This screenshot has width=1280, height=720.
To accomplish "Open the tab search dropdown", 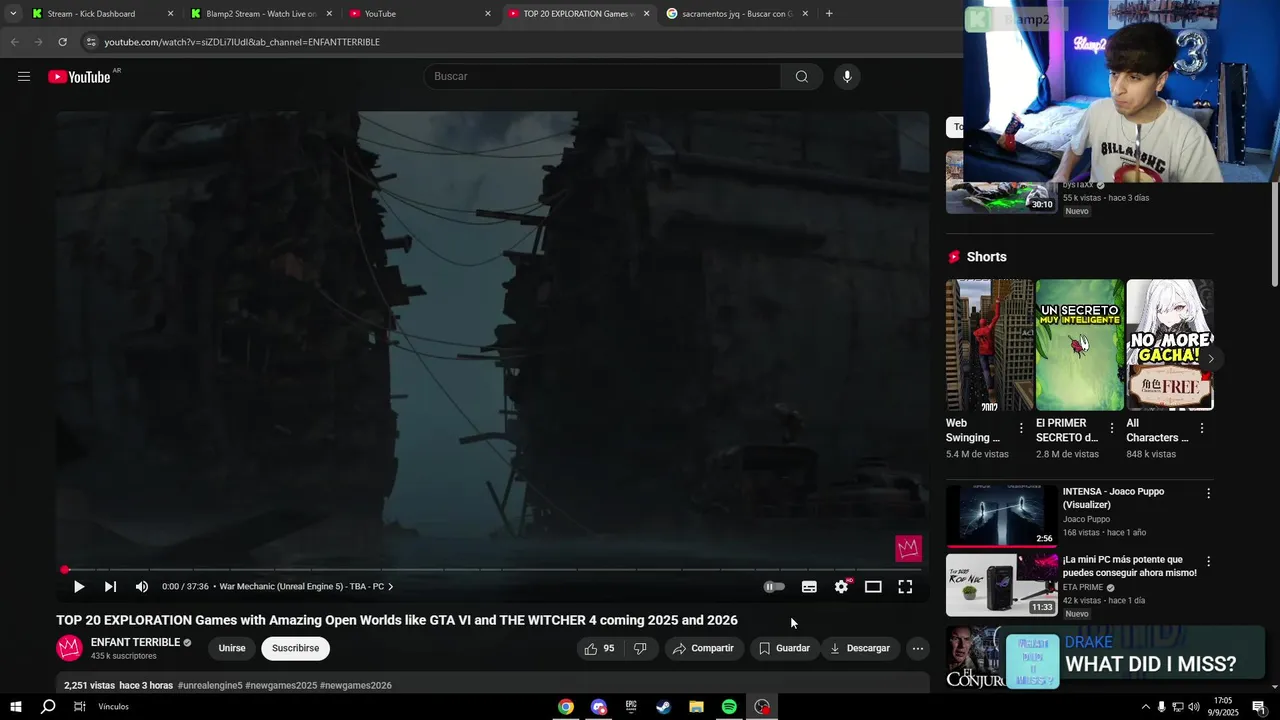I will [13, 14].
